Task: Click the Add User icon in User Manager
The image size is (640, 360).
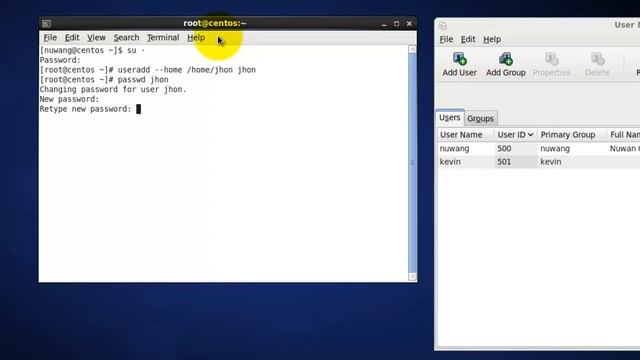Action: (x=460, y=59)
